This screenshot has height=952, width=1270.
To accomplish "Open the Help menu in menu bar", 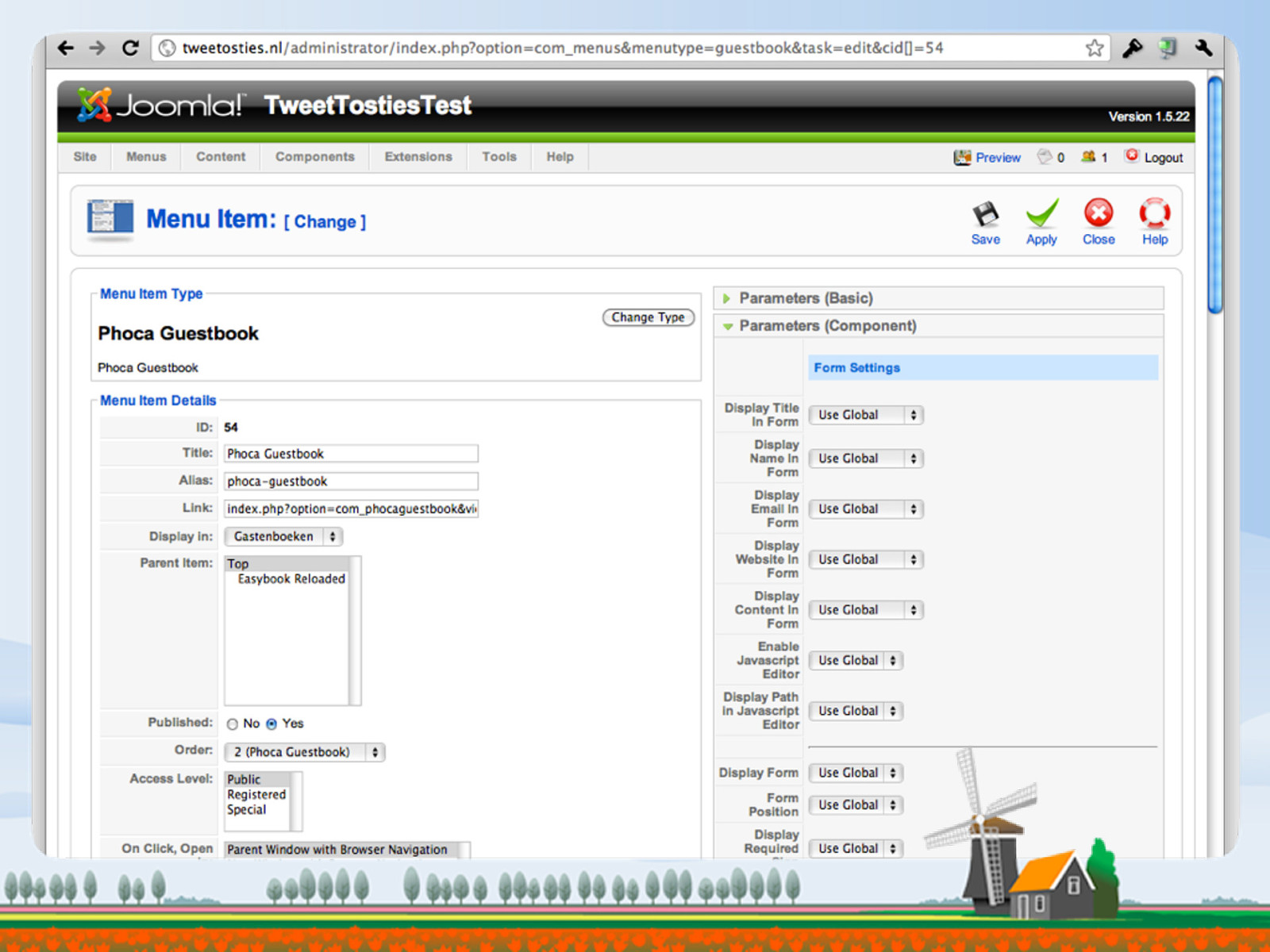I will pos(560,156).
